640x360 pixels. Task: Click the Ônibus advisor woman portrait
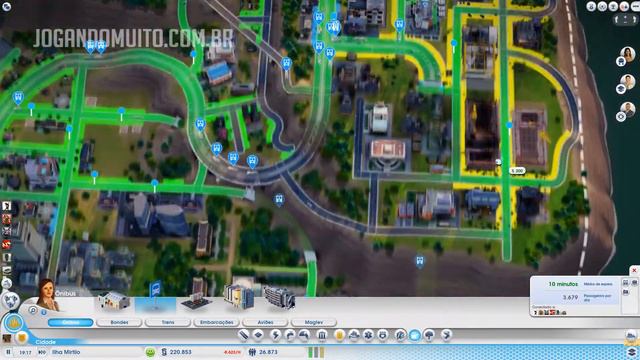(x=47, y=294)
